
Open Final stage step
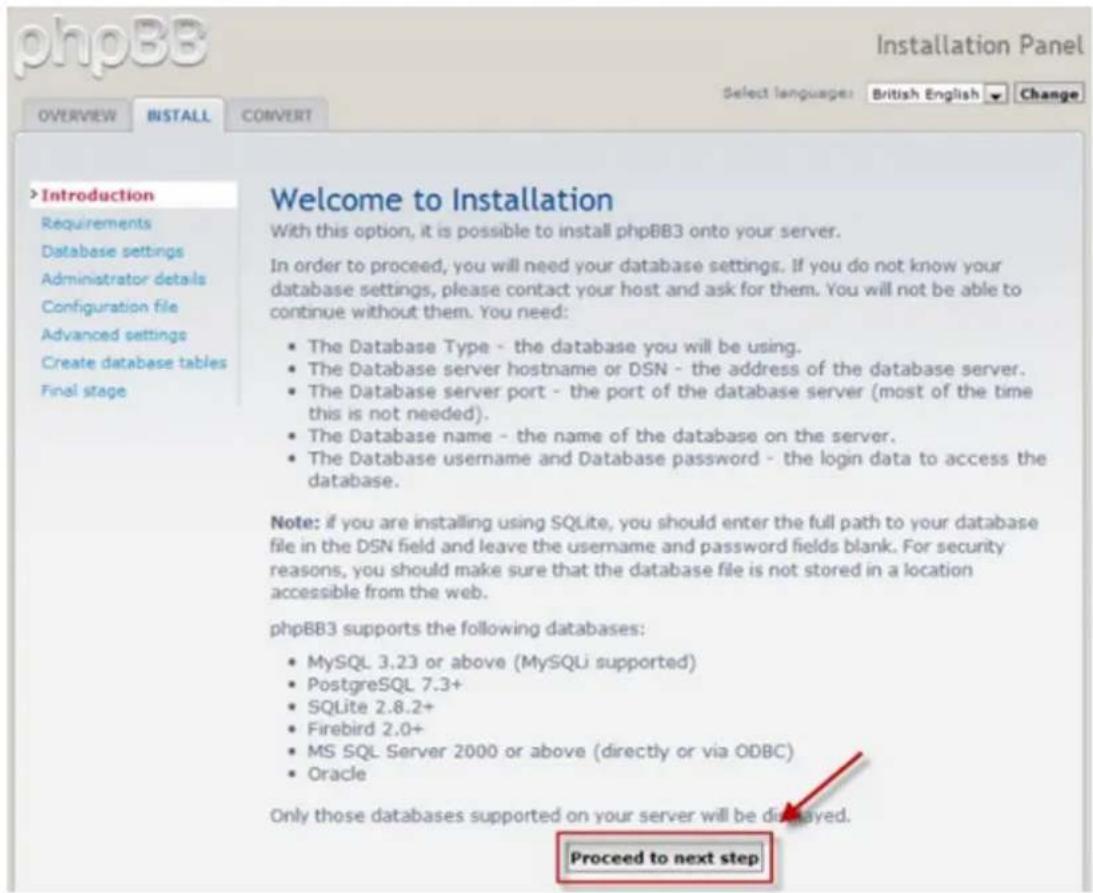(x=84, y=390)
